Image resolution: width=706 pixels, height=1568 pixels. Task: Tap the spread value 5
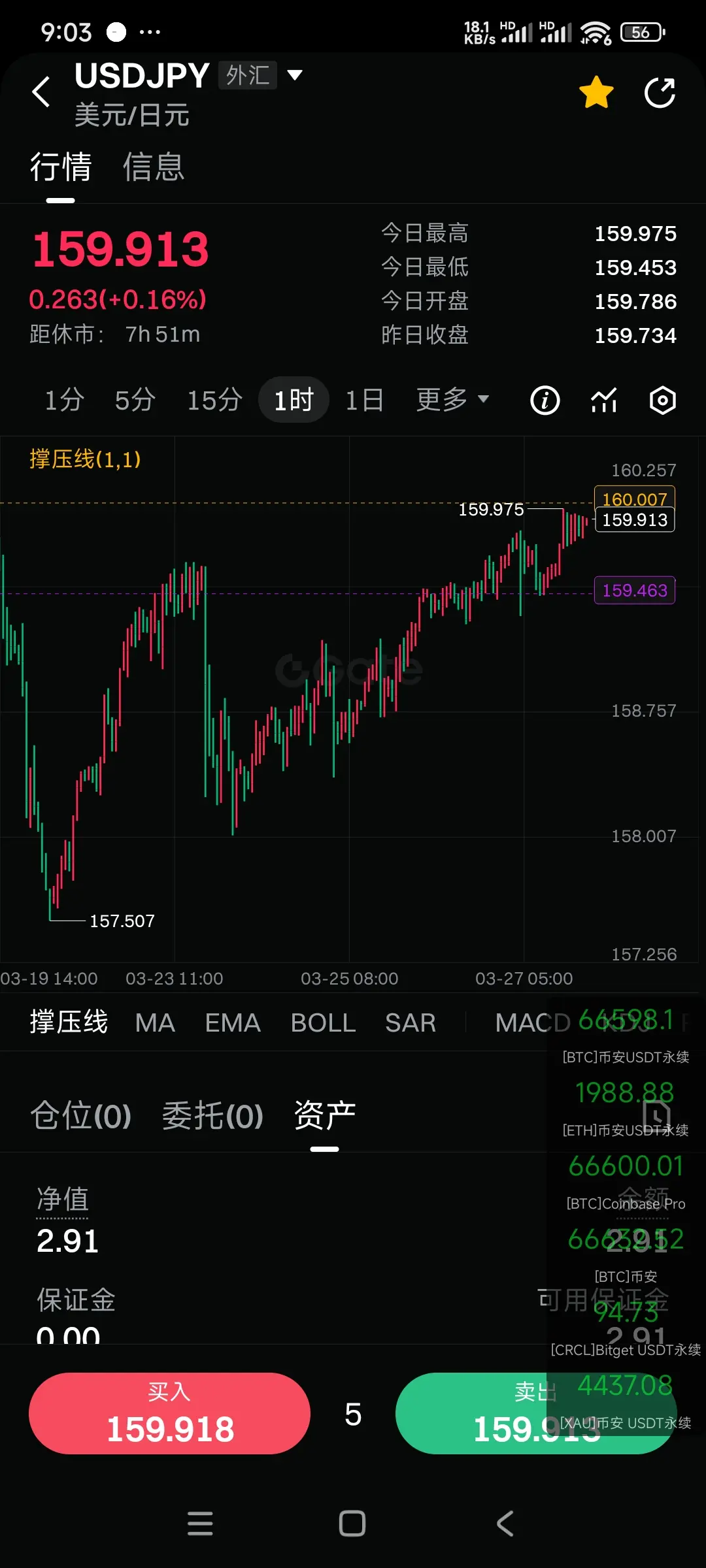[353, 1414]
